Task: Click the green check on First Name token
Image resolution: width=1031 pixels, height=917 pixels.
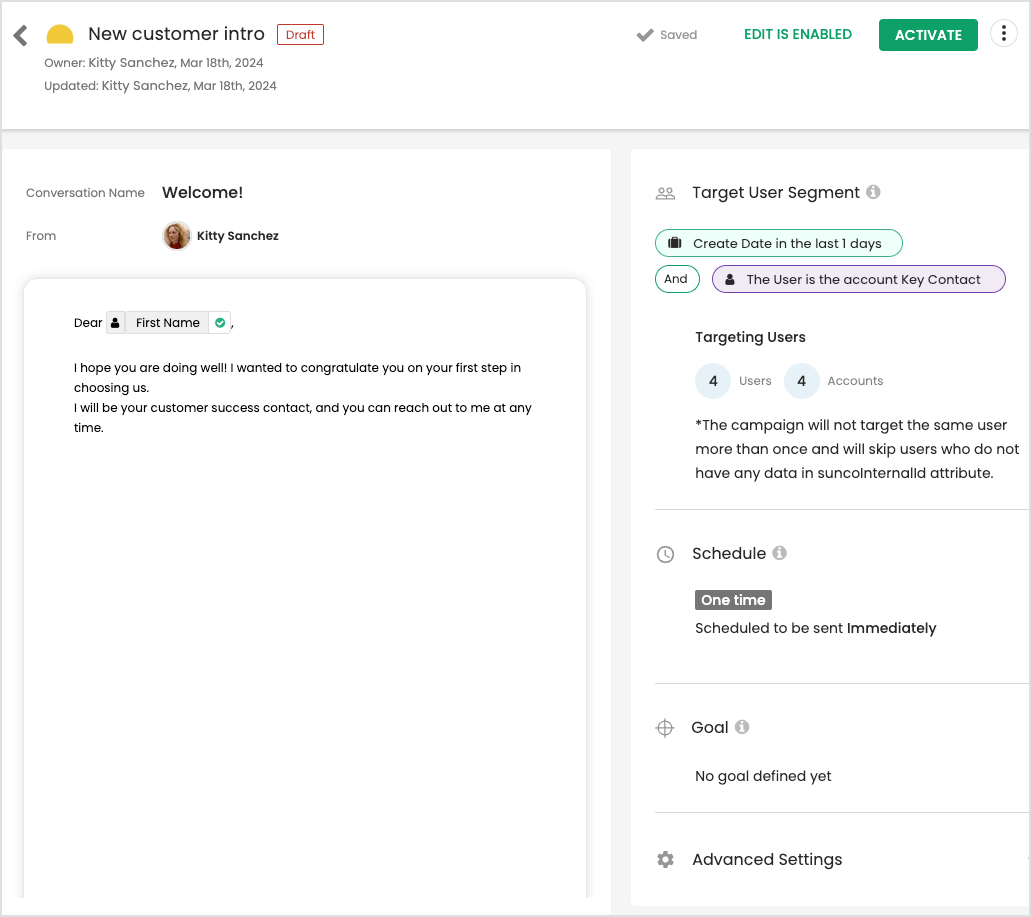Action: point(220,323)
